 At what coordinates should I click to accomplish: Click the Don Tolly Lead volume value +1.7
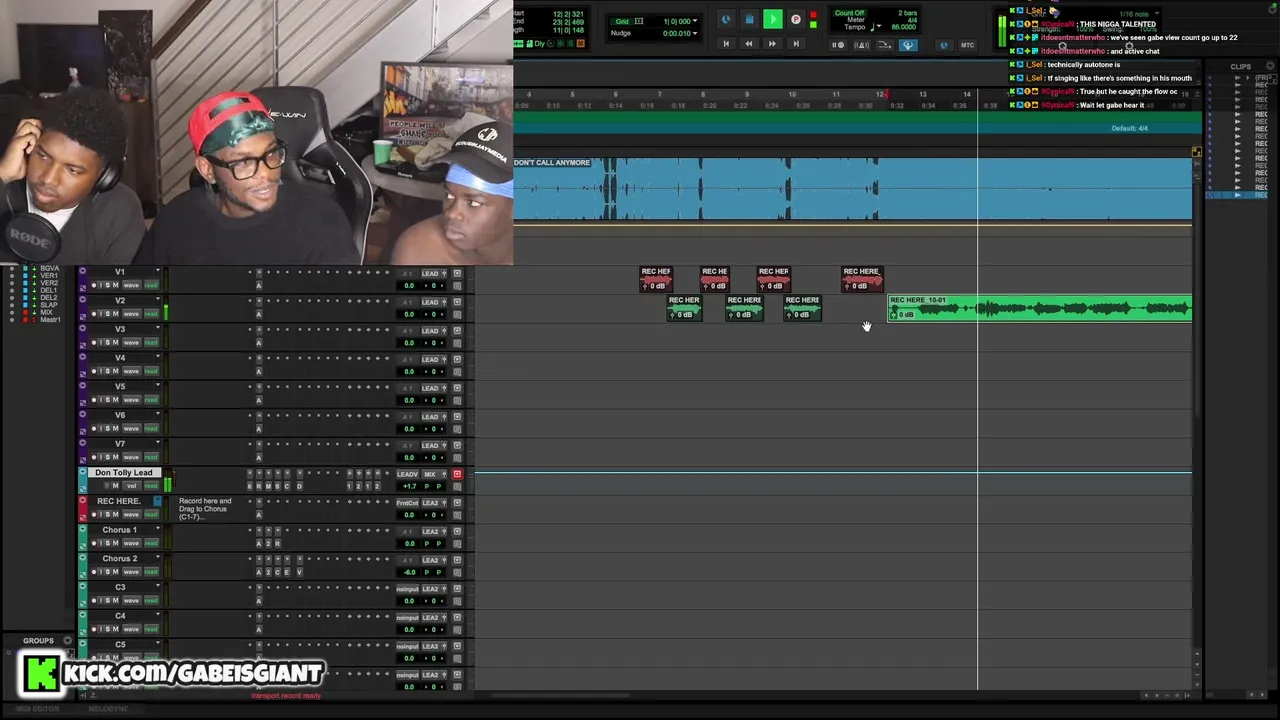[x=409, y=486]
